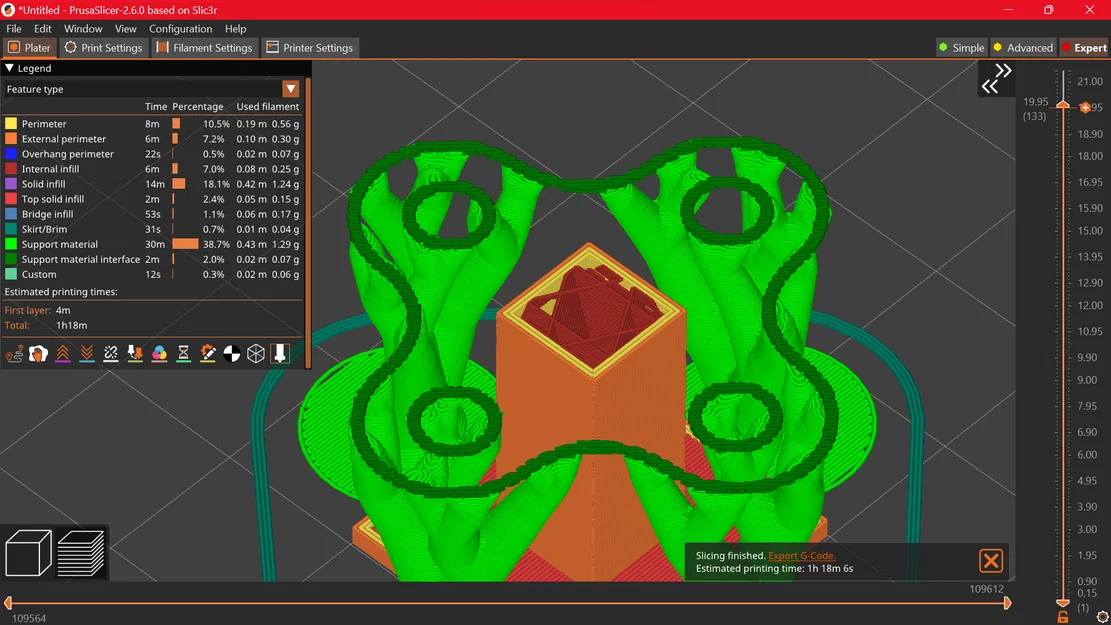This screenshot has height=625, width=1111.
Task: Click the layer slider lock icon
Action: 1063,617
